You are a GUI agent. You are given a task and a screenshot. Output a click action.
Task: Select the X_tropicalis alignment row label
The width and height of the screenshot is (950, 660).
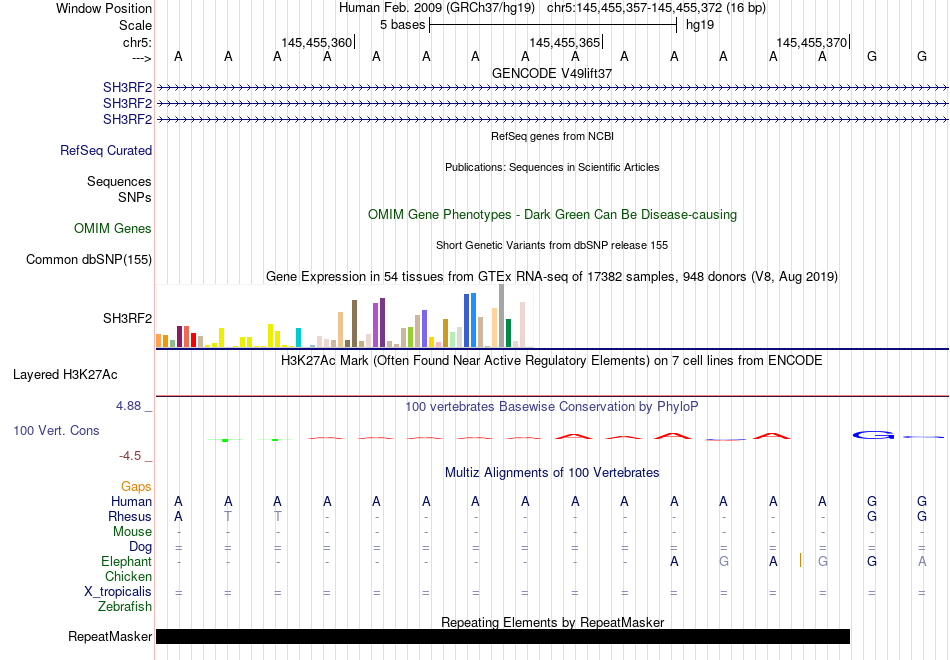coord(118,592)
